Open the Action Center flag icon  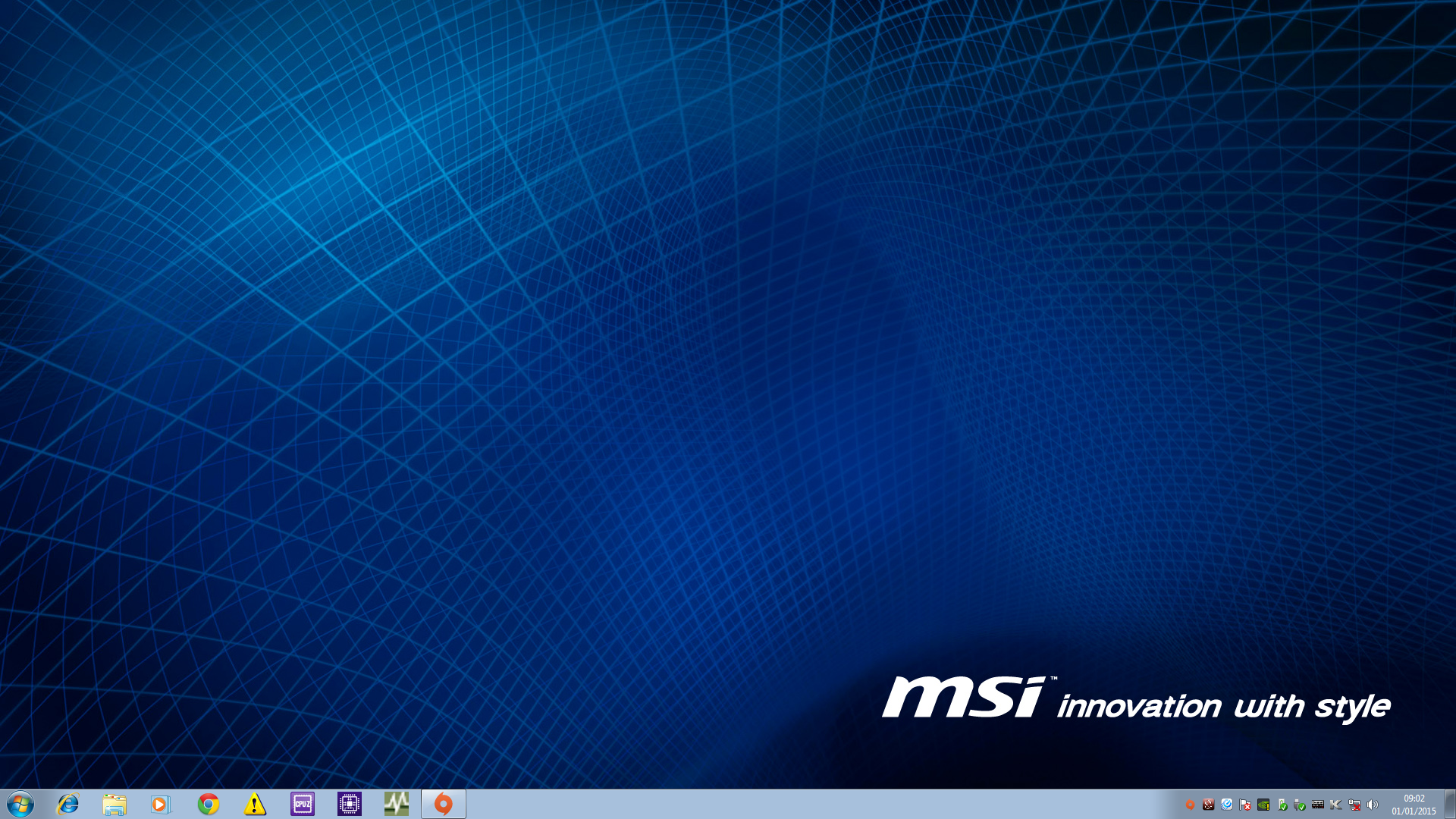coord(1244,805)
